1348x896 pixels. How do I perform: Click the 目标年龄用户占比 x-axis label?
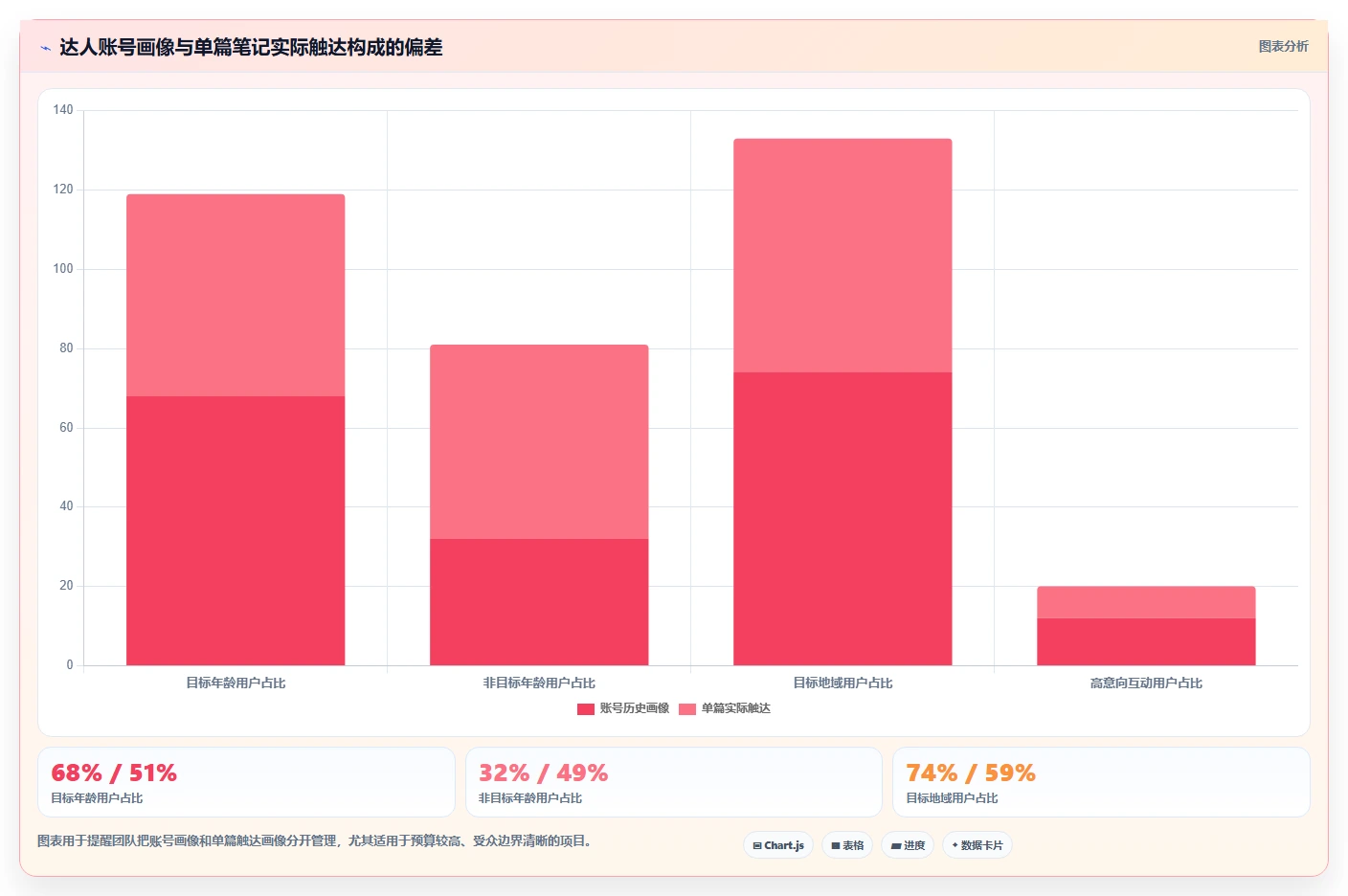pyautogui.click(x=236, y=683)
